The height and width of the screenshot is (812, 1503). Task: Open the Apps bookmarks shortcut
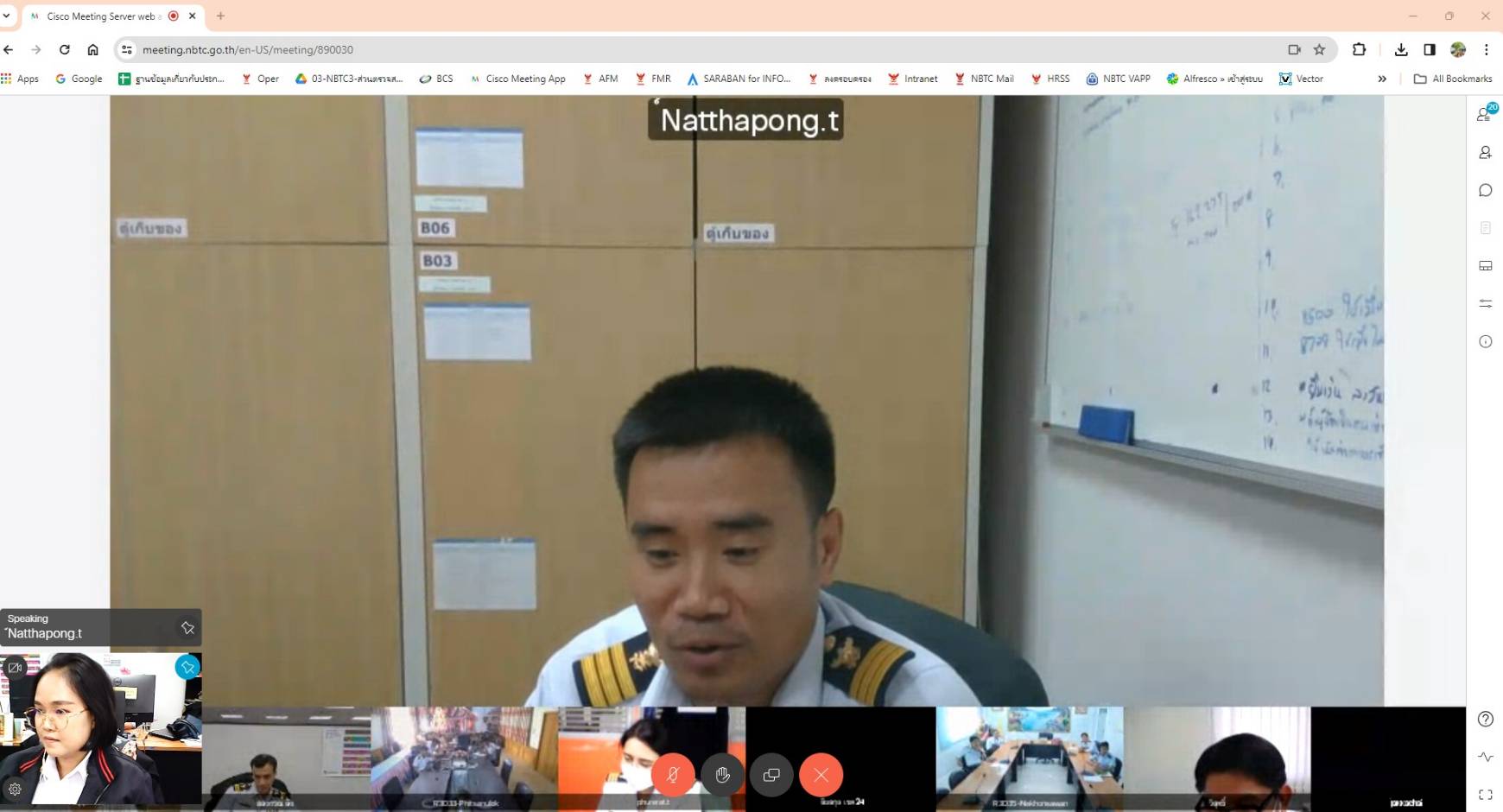tap(20, 79)
